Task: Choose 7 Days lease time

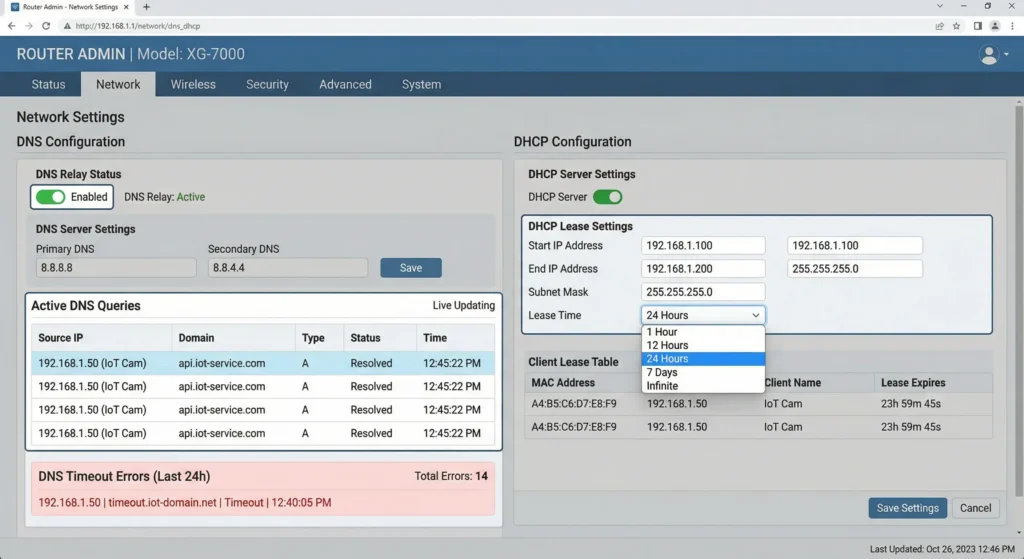Action: point(703,372)
